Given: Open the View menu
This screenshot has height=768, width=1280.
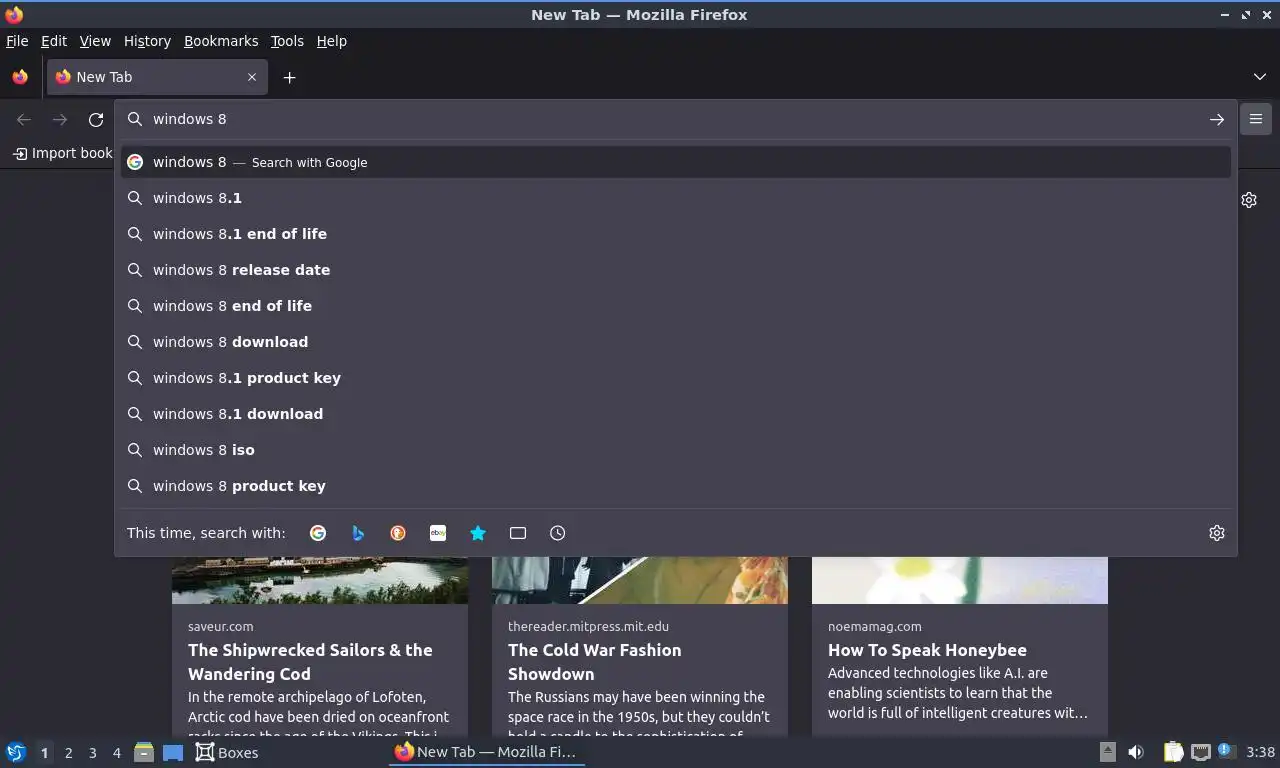Looking at the screenshot, I should tap(95, 41).
